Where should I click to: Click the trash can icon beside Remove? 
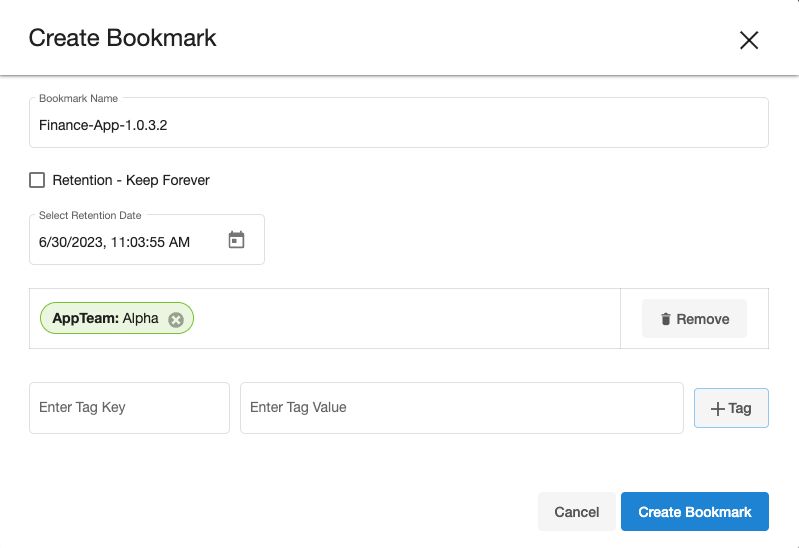tap(666, 319)
